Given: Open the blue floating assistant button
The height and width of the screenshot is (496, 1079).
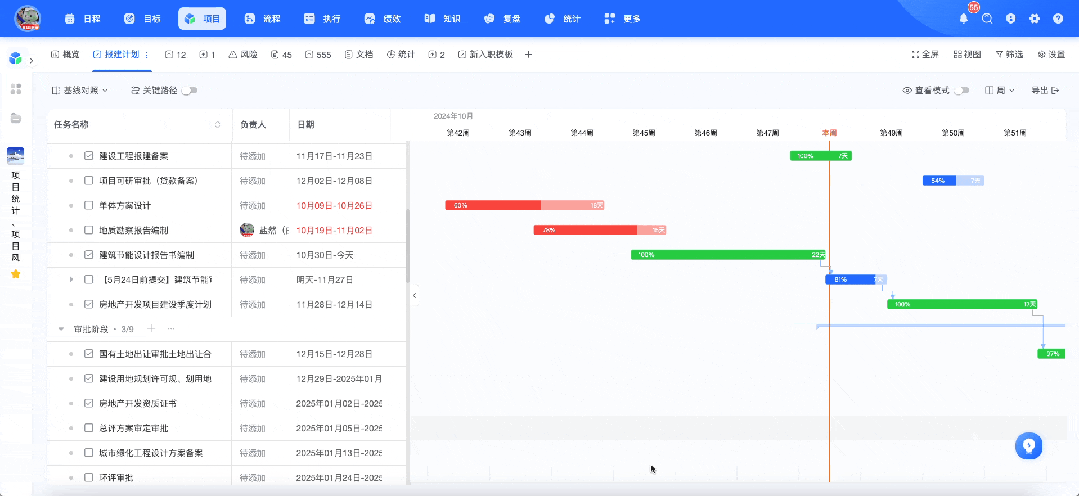Looking at the screenshot, I should coord(1029,446).
